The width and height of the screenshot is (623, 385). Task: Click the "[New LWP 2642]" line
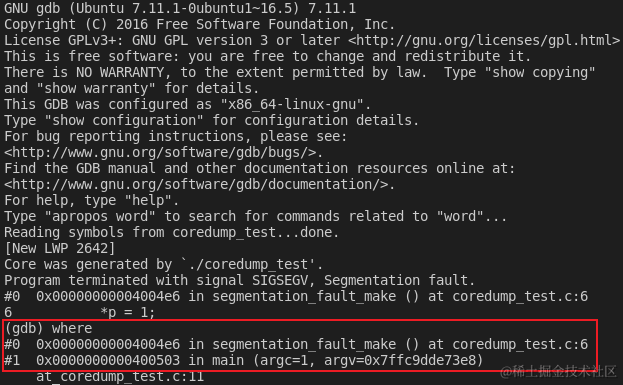(x=60, y=248)
